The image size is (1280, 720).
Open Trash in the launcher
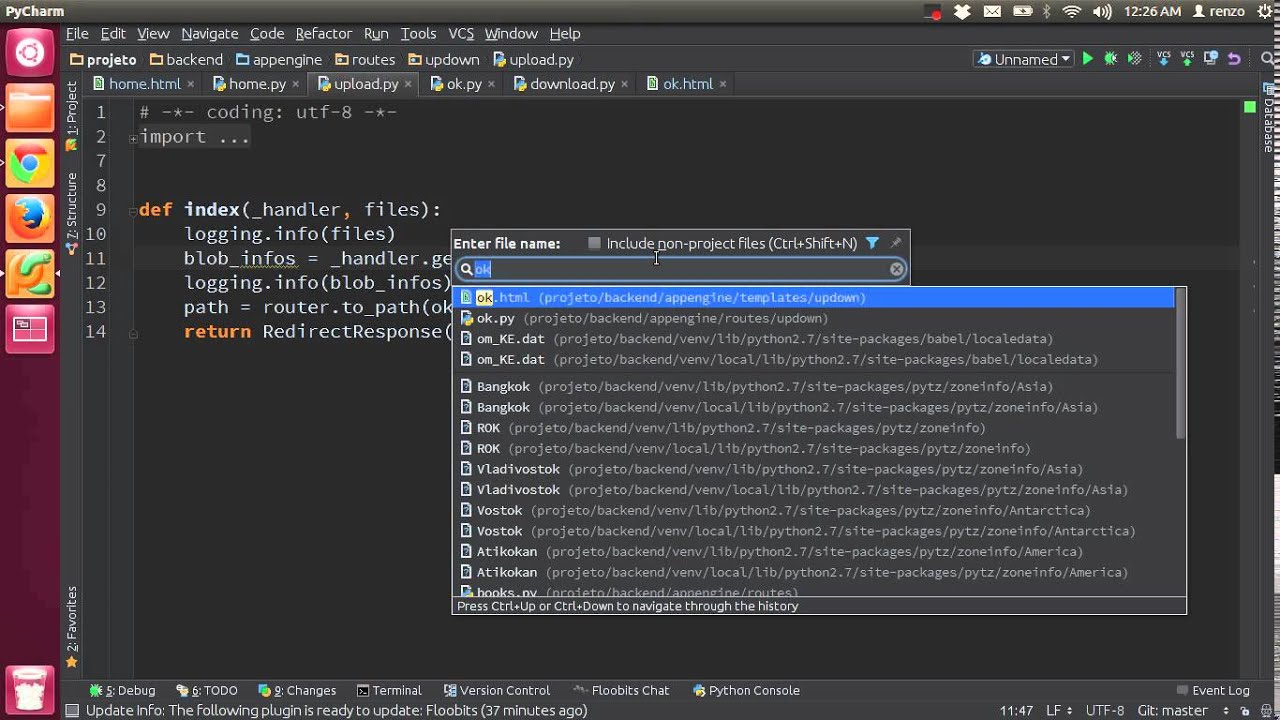pyautogui.click(x=29, y=689)
